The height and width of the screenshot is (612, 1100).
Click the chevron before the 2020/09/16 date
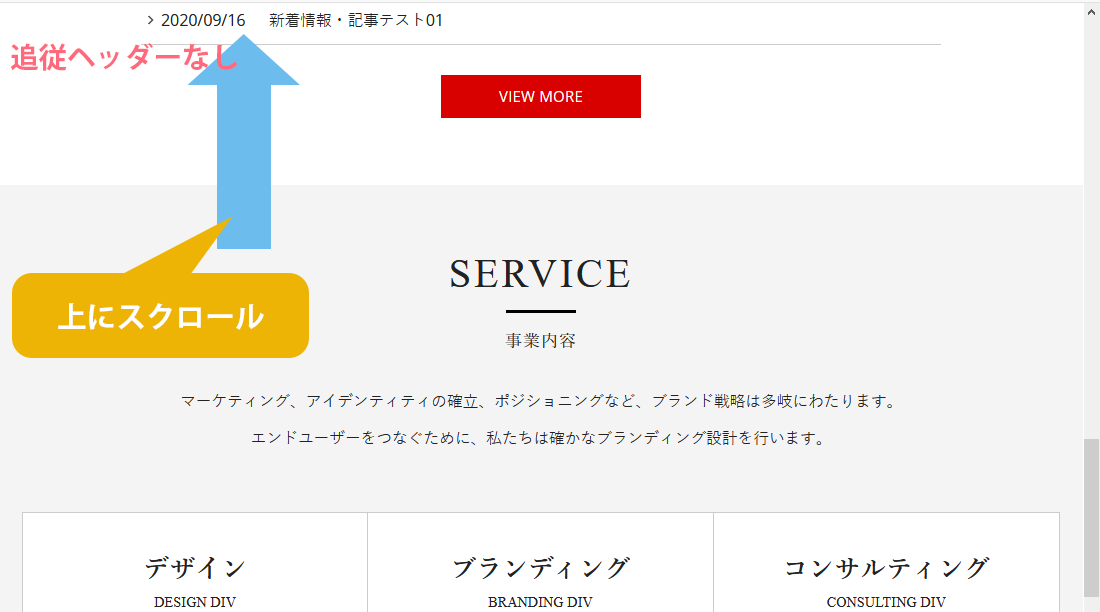(x=150, y=19)
